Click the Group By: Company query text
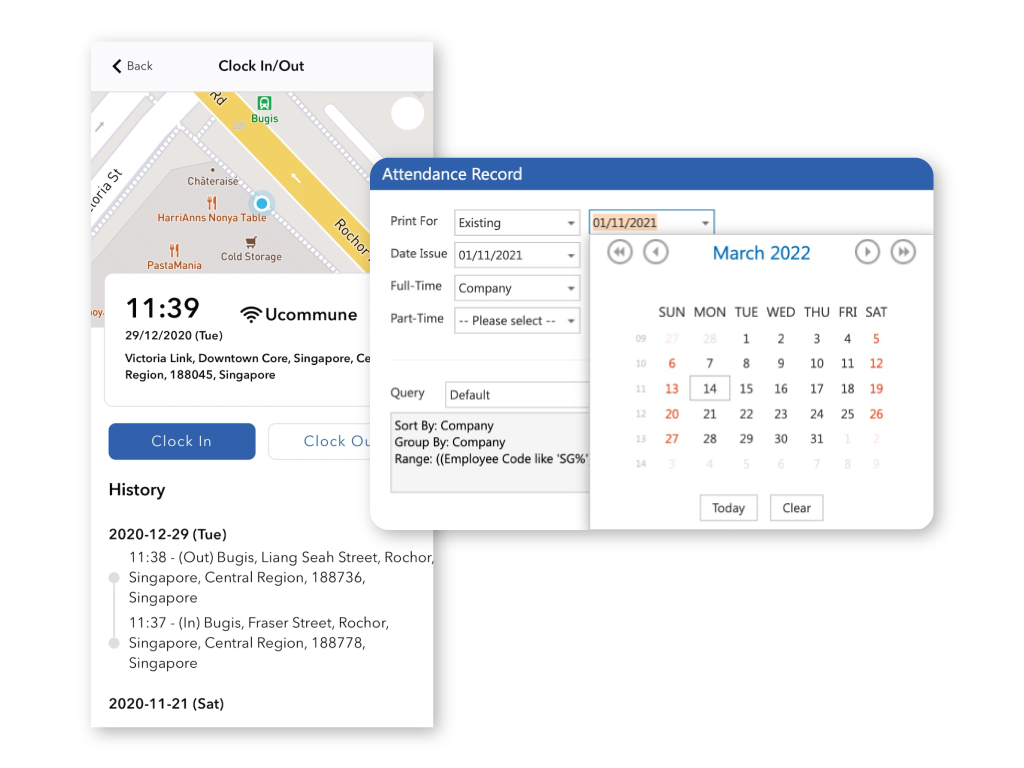Viewport: 1024px width, 768px height. tap(450, 442)
